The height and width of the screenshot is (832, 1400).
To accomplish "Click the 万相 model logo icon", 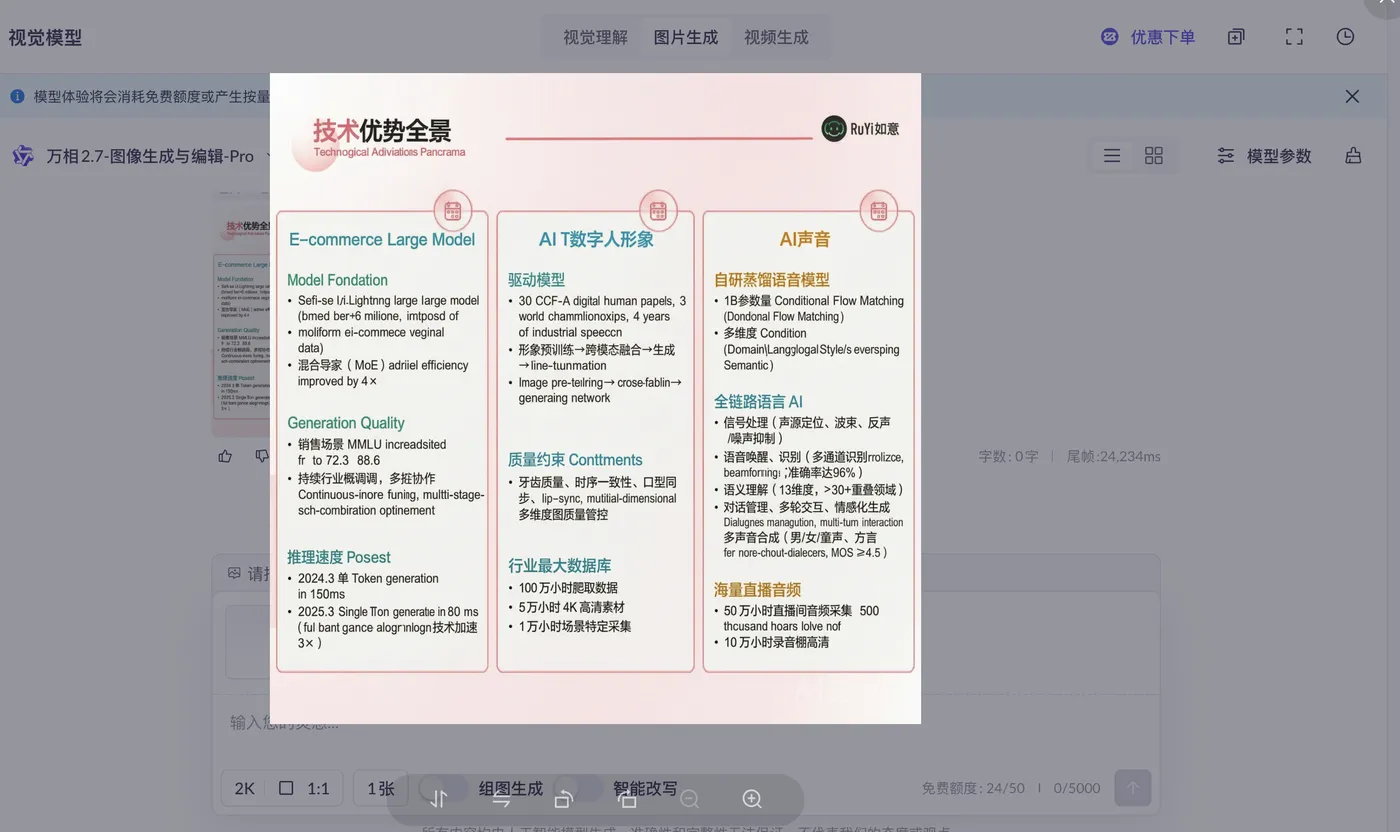I will pos(23,156).
